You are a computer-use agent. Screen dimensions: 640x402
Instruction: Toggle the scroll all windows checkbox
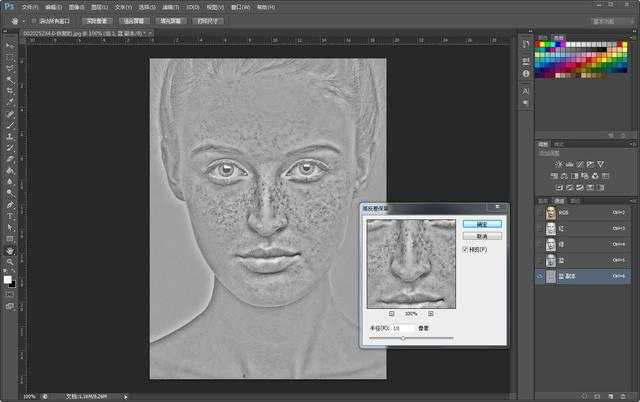tap(33, 19)
